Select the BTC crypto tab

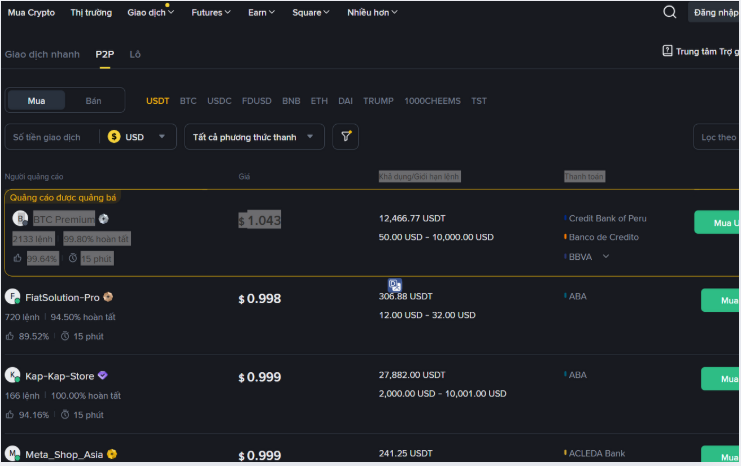188,101
